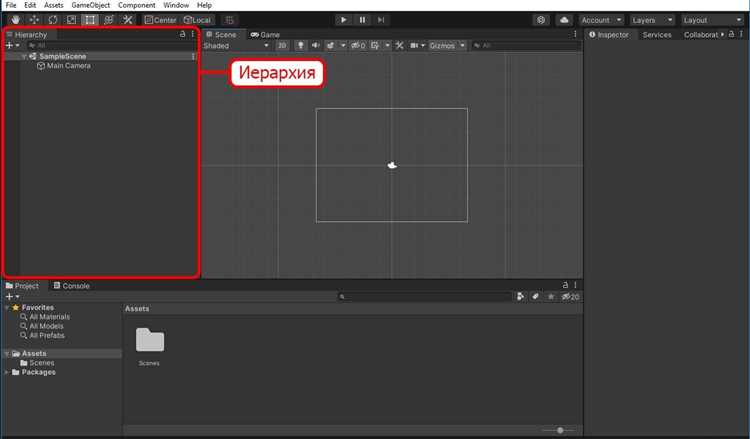This screenshot has width=750, height=439.
Task: Open the Account dropdown
Action: (601, 20)
